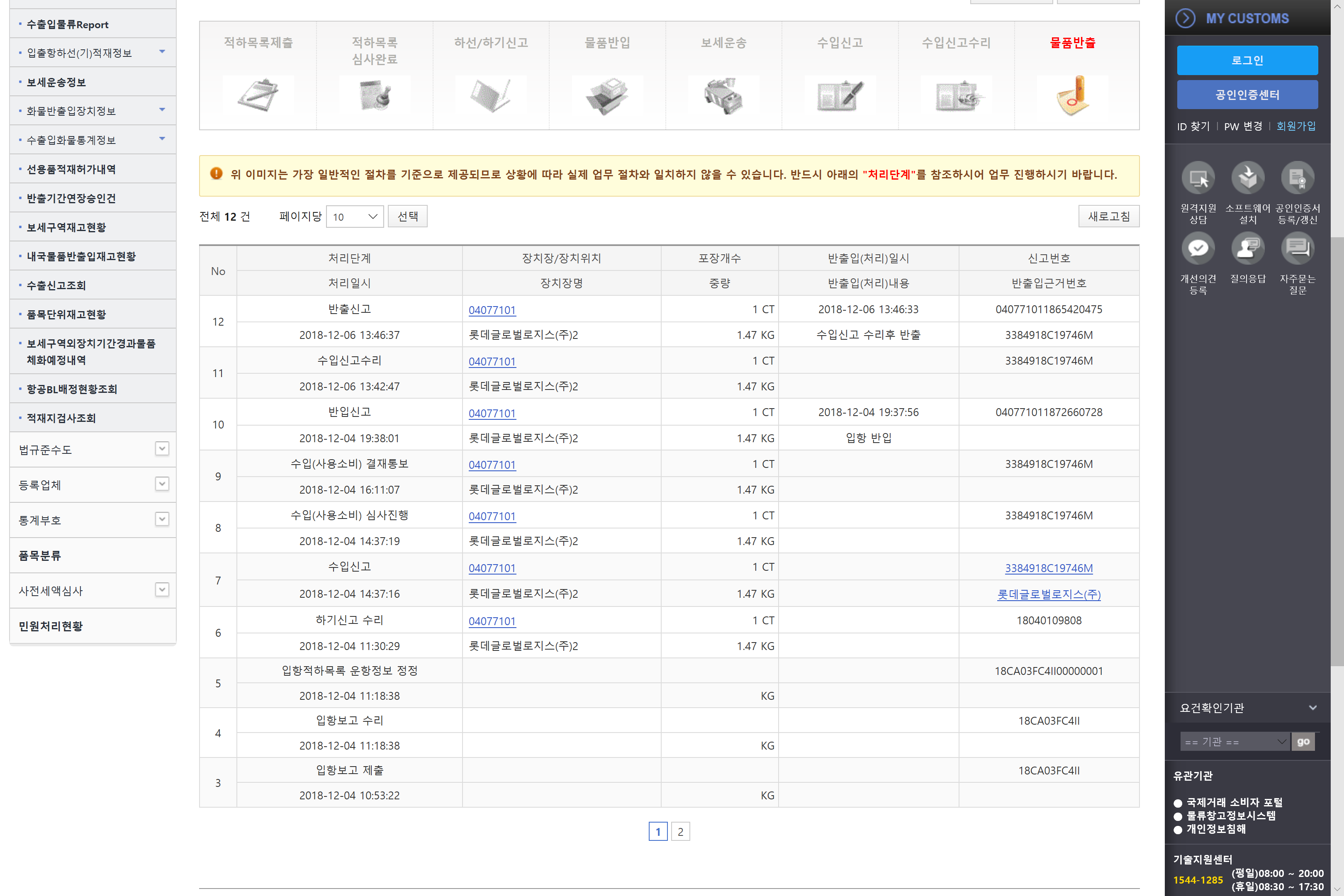Click the ID 찾기 link
This screenshot has width=1344, height=896.
pos(1193,126)
